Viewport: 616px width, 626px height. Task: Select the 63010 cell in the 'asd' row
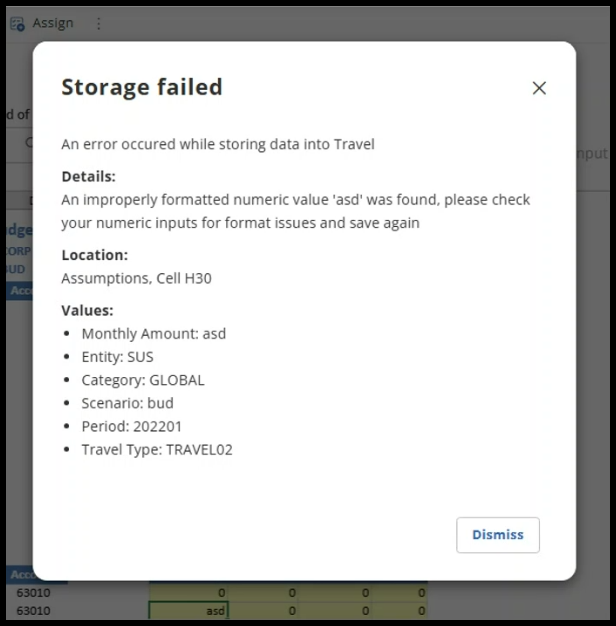(x=33, y=610)
